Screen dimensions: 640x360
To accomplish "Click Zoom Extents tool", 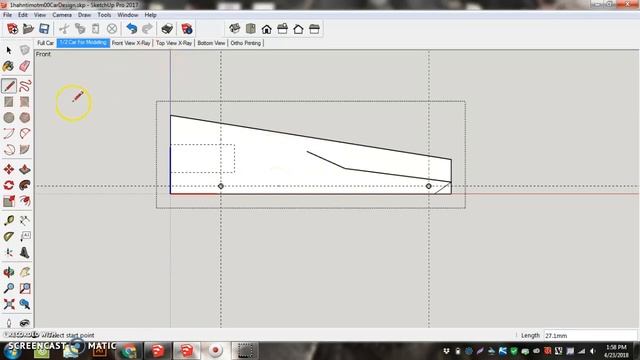I will (9, 304).
